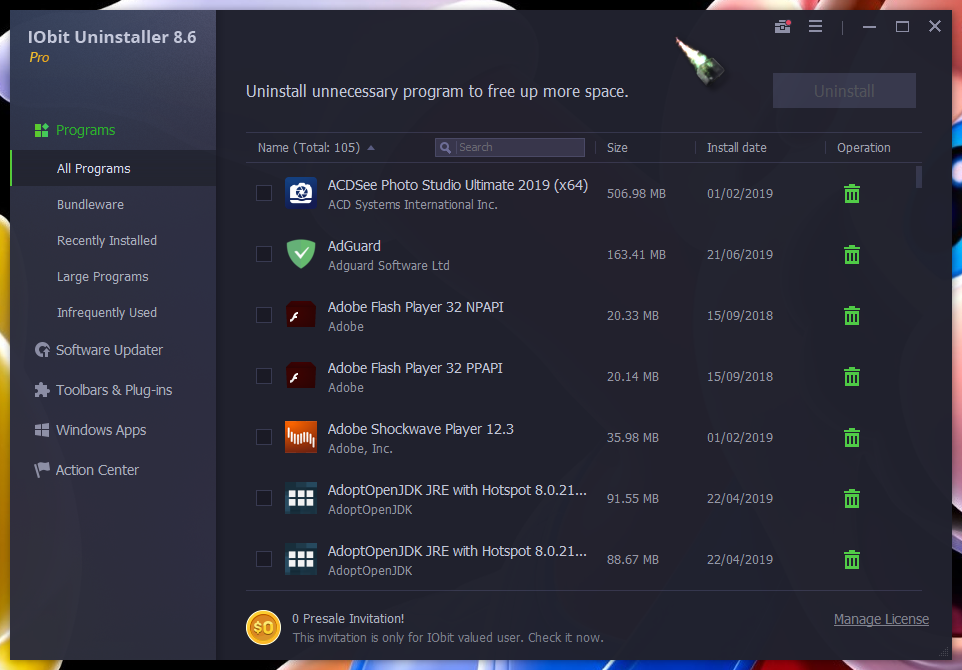Click the ACDSee Photo Studio Ultimate 2019 name
The height and width of the screenshot is (670, 962).
[458, 185]
